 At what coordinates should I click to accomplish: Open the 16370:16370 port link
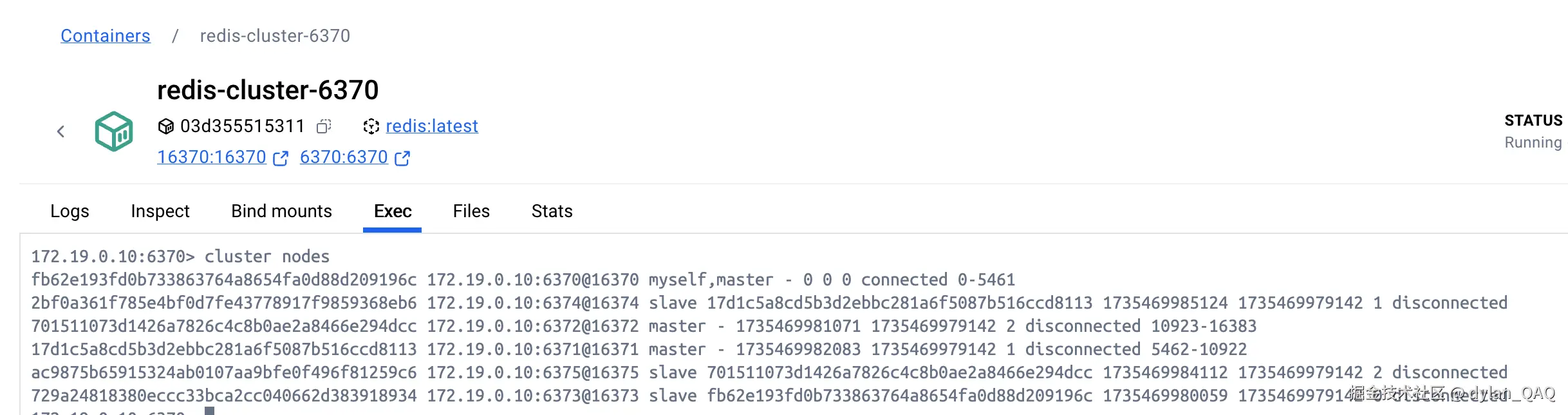pos(212,157)
